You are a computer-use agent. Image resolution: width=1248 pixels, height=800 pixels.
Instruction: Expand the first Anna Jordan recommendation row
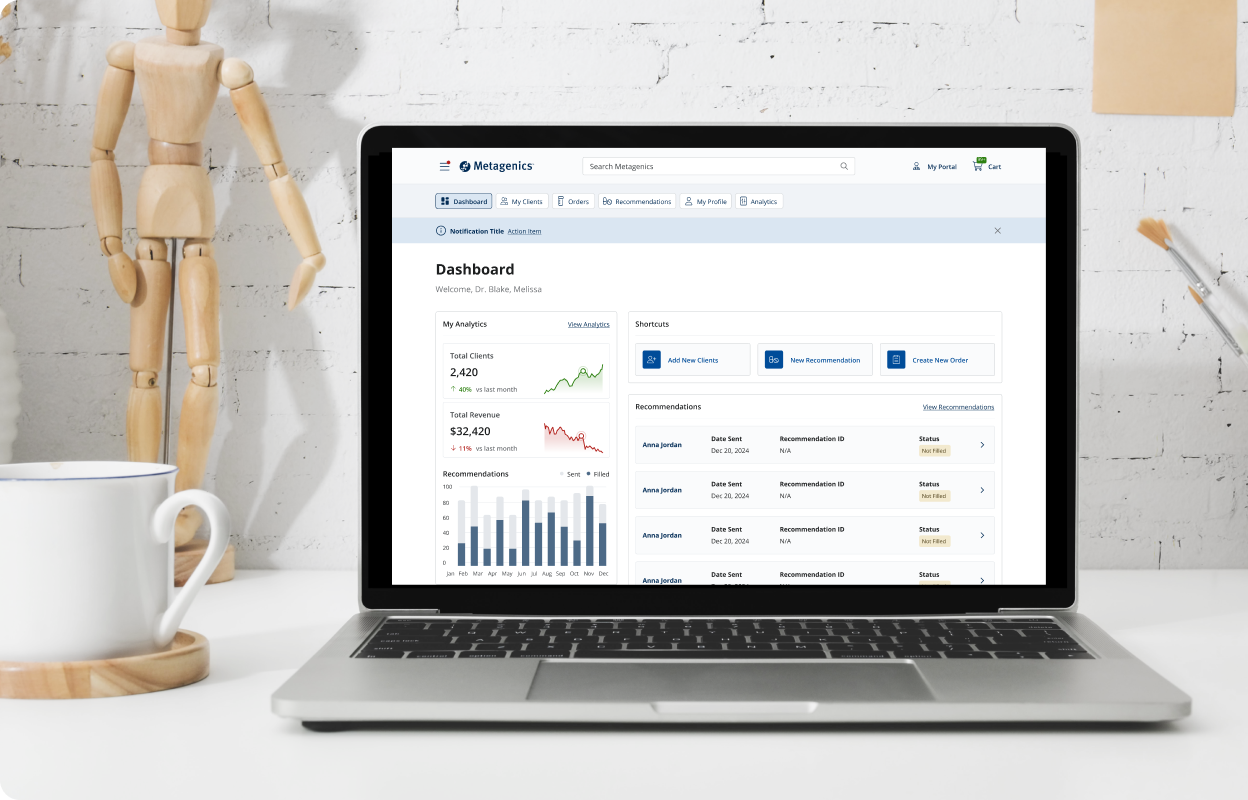(x=982, y=445)
